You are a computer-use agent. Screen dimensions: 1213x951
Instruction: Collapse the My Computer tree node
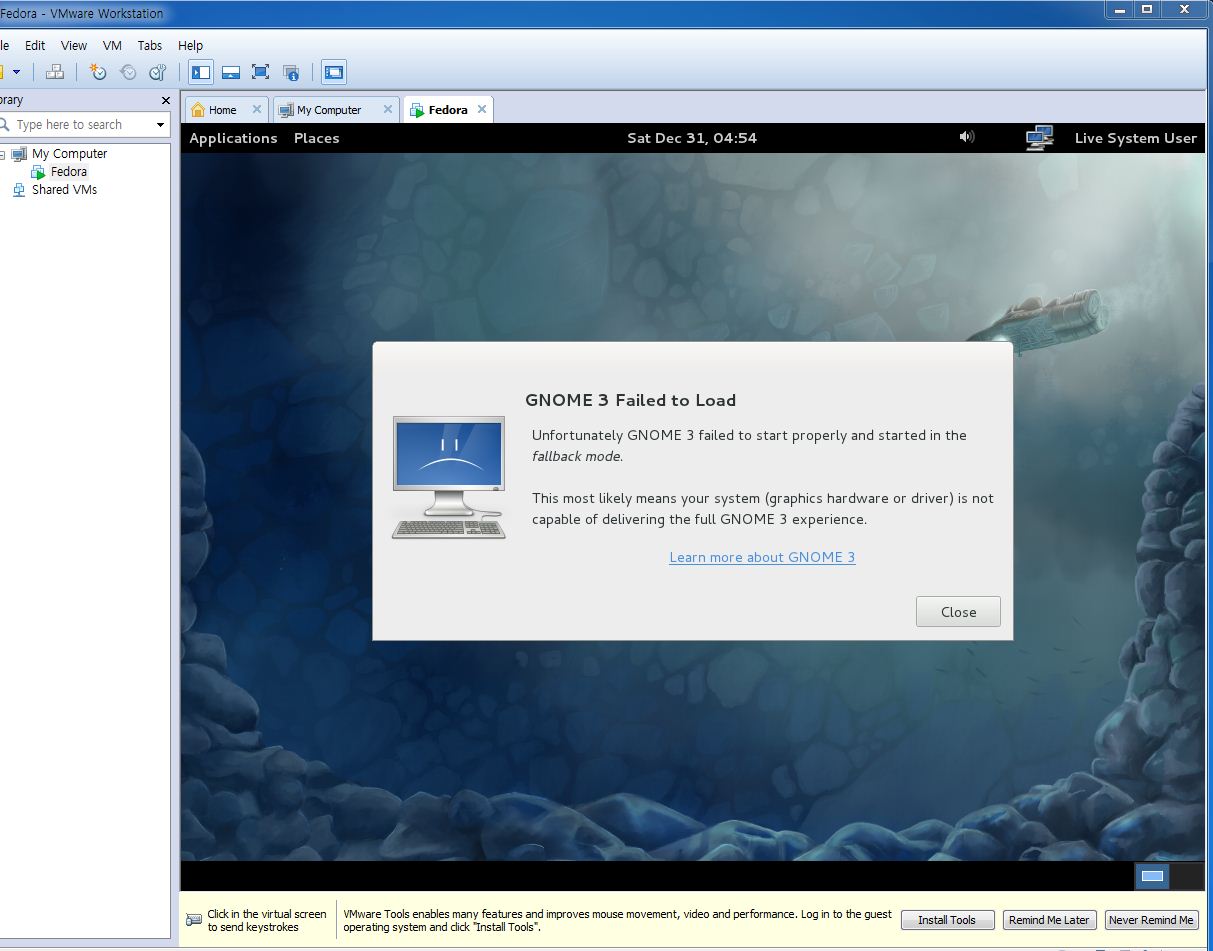pos(2,154)
